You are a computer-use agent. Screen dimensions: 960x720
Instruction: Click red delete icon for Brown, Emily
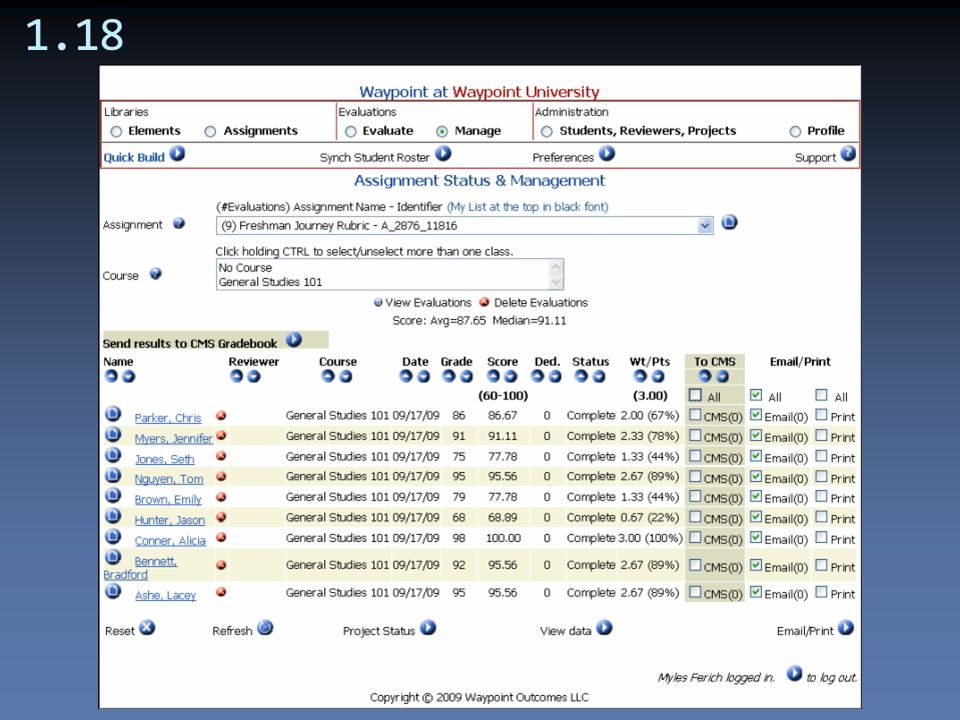[221, 497]
